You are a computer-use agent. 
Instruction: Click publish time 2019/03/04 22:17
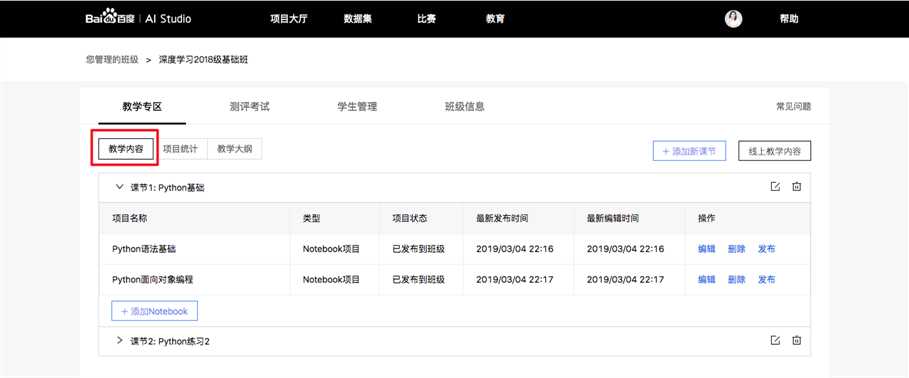coord(515,279)
